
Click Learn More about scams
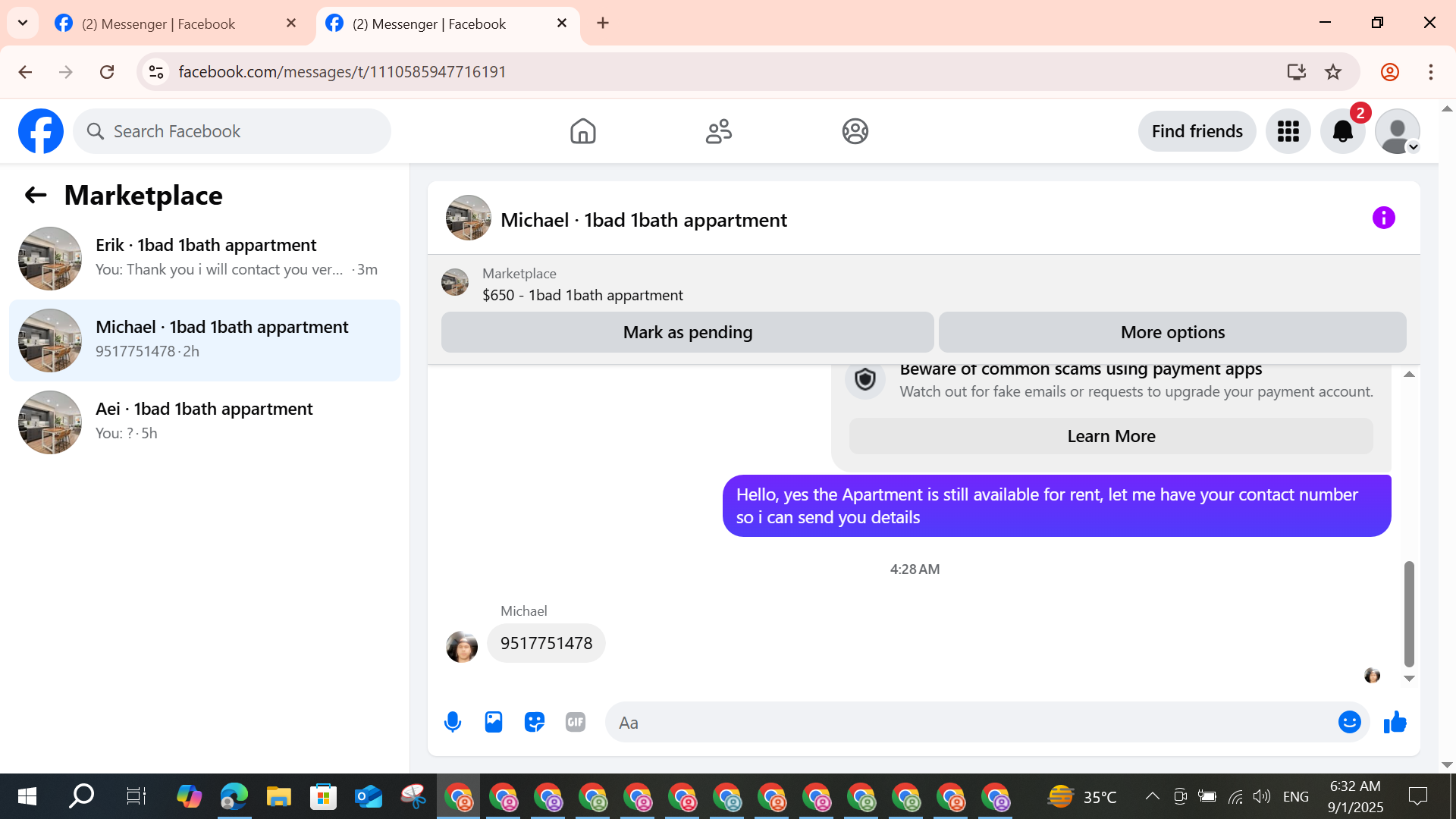click(x=1111, y=436)
